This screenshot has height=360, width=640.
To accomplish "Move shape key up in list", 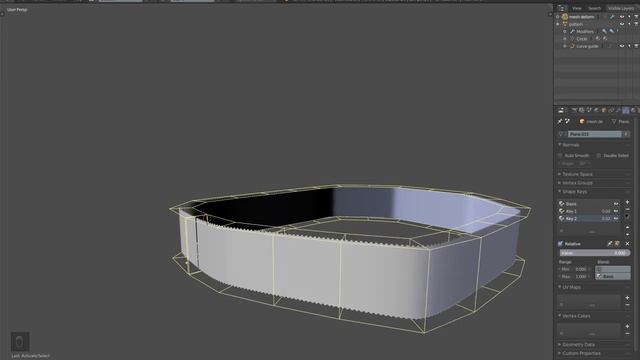I will coord(627,227).
